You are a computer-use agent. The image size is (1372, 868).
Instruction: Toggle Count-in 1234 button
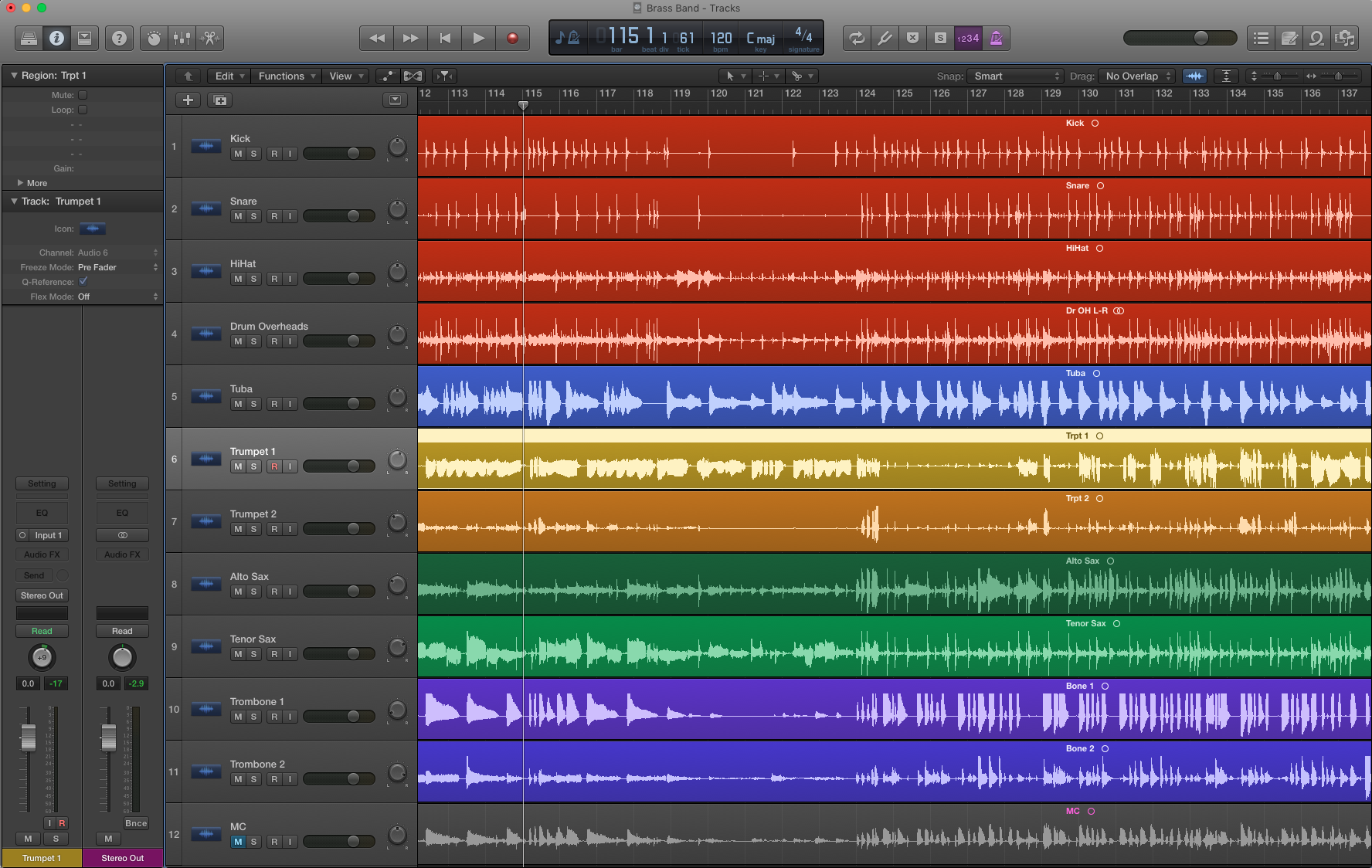pyautogui.click(x=968, y=38)
